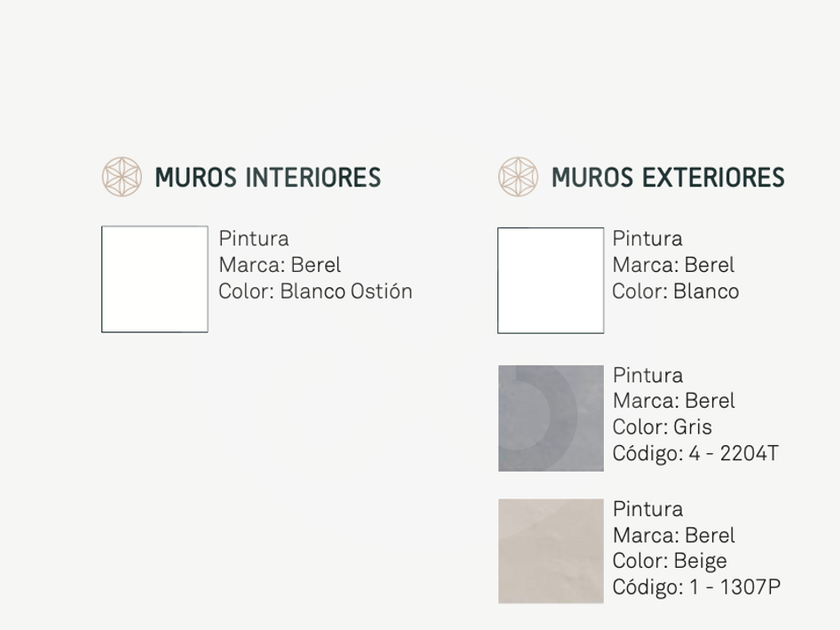Image resolution: width=840 pixels, height=630 pixels.
Task: Click the exterior "Color: Blanco" text
Action: 675,292
